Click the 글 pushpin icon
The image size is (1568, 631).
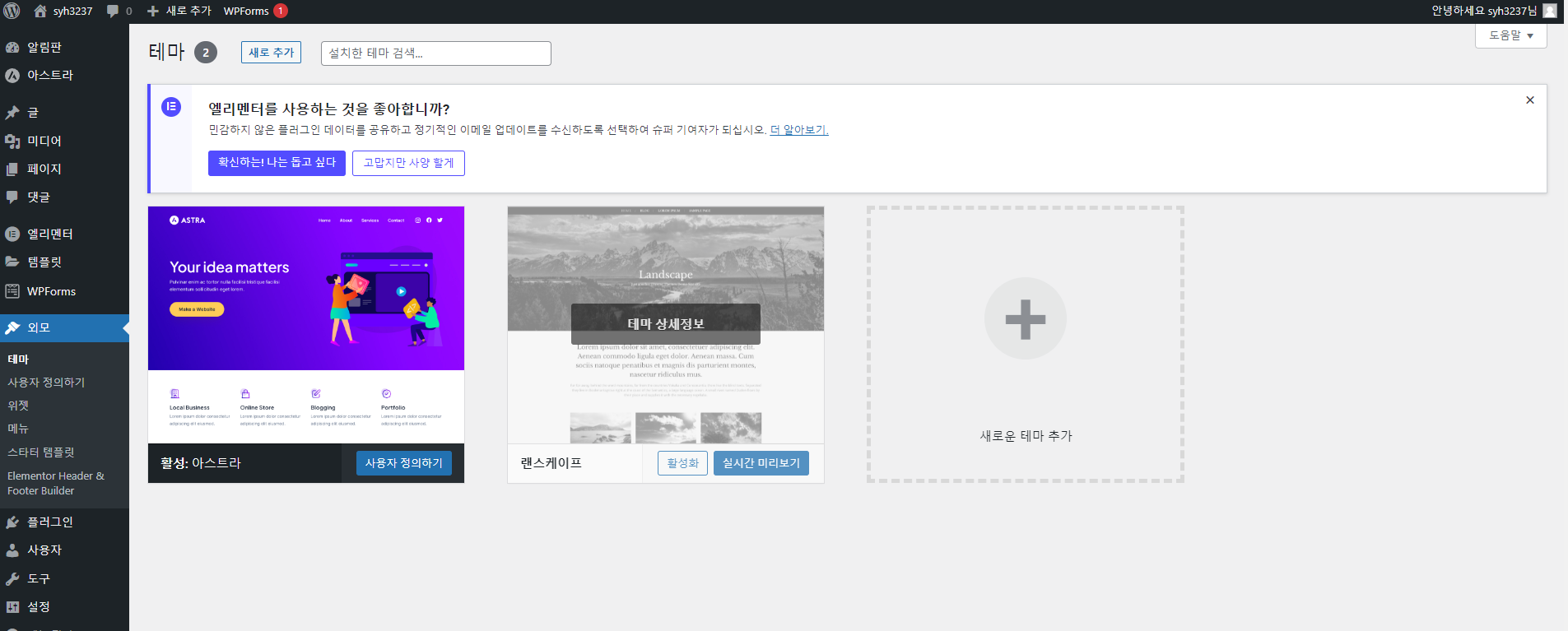(12, 113)
